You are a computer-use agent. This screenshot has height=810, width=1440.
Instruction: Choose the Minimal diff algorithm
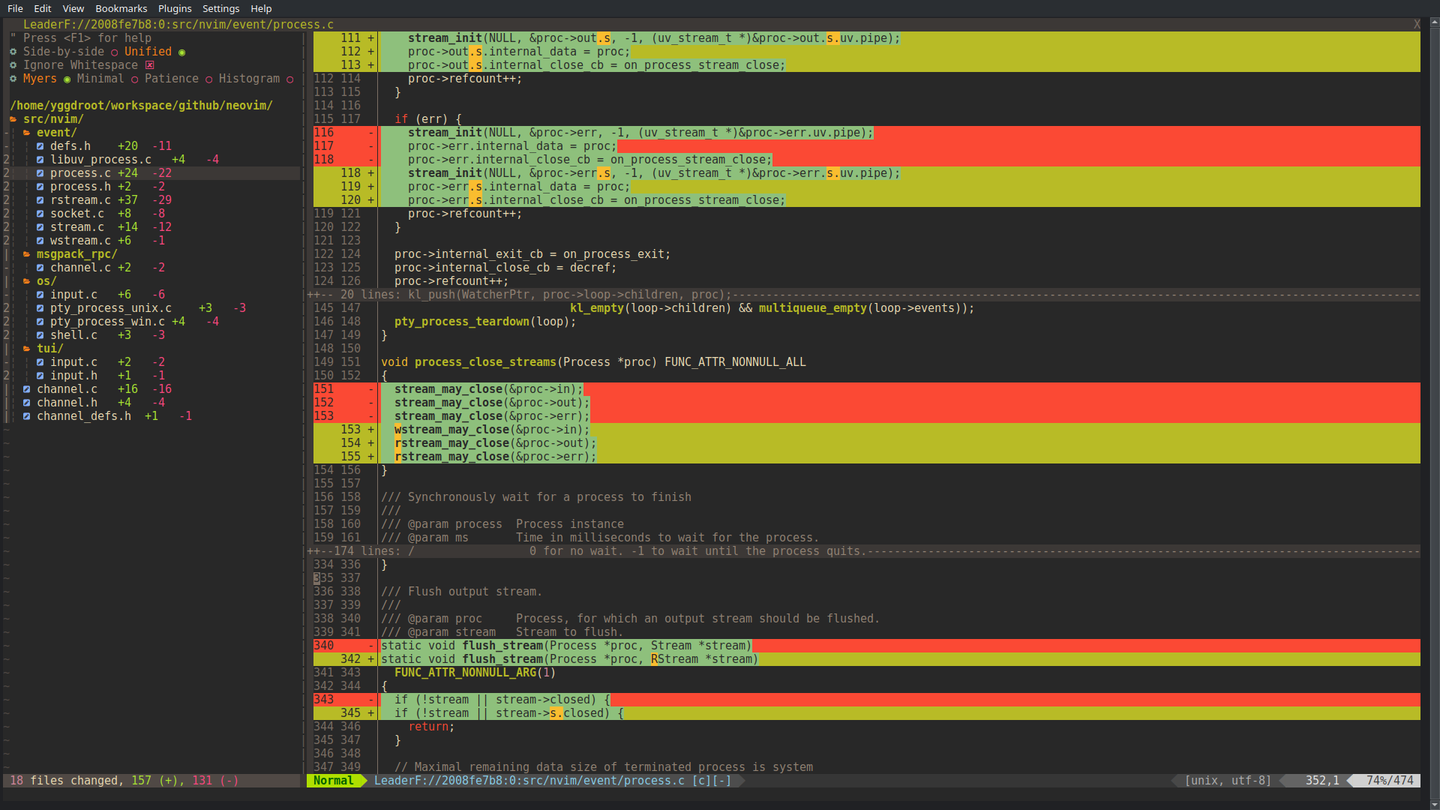coord(134,79)
